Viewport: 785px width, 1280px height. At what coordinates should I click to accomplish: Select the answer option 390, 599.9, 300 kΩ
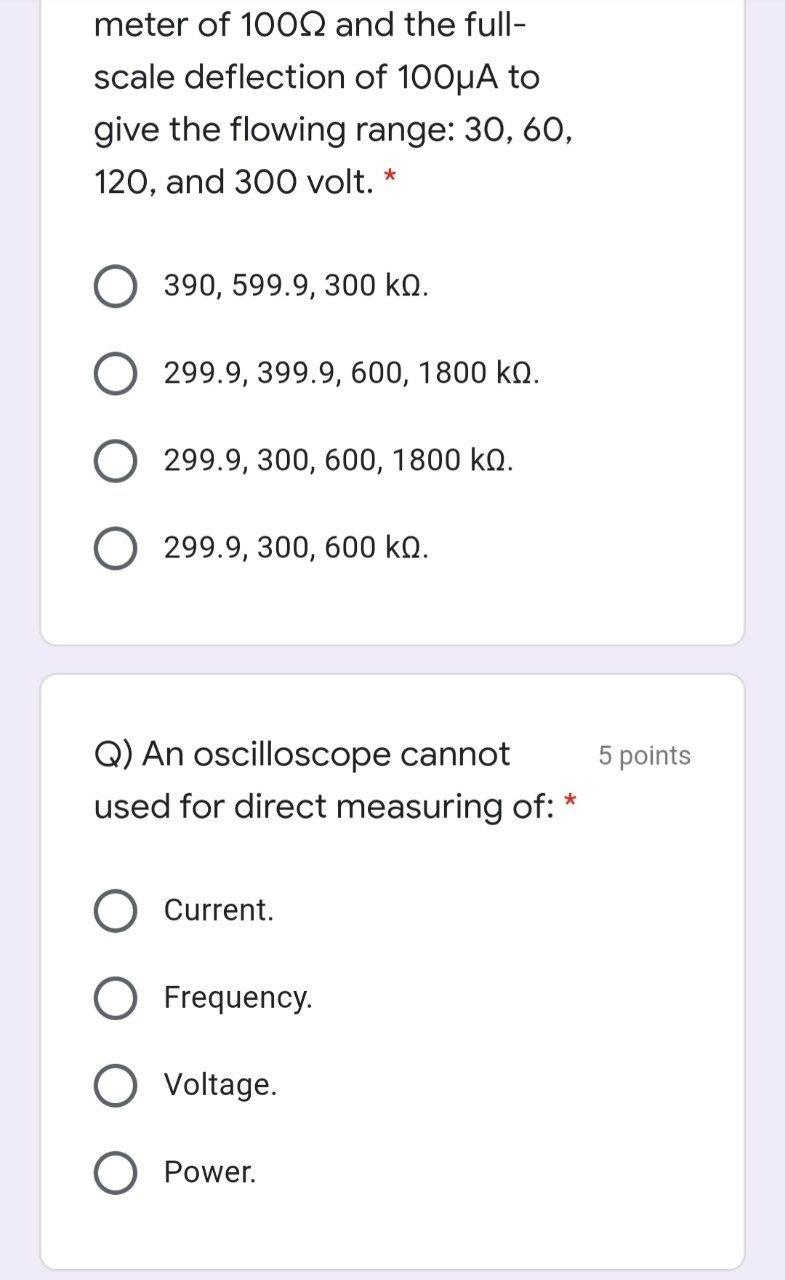114,287
